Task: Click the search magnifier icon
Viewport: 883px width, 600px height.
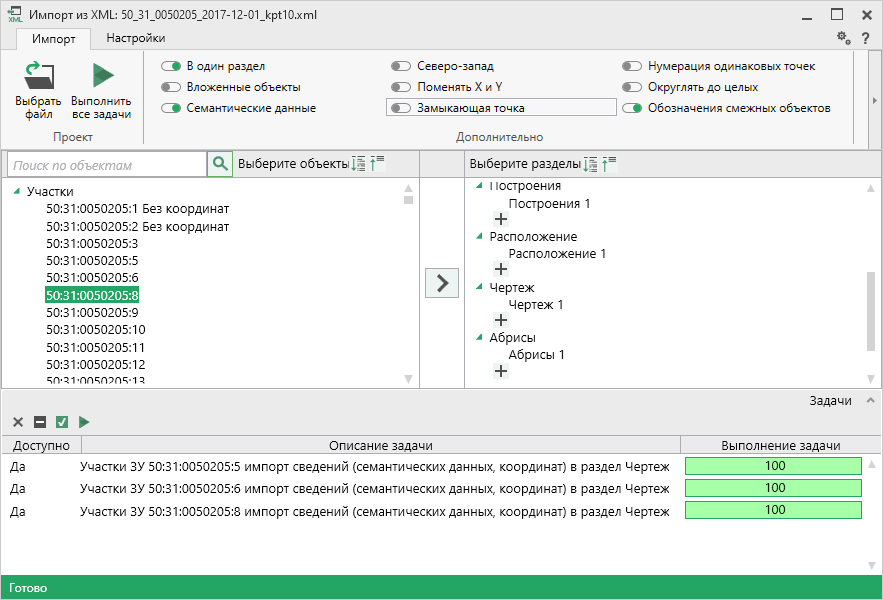Action: (220, 164)
